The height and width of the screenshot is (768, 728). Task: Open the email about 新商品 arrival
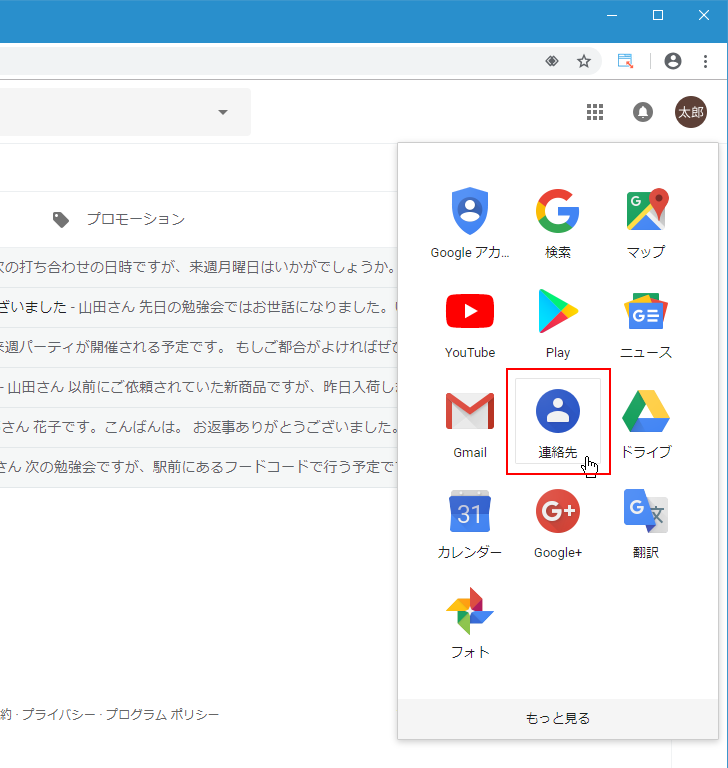[198, 387]
